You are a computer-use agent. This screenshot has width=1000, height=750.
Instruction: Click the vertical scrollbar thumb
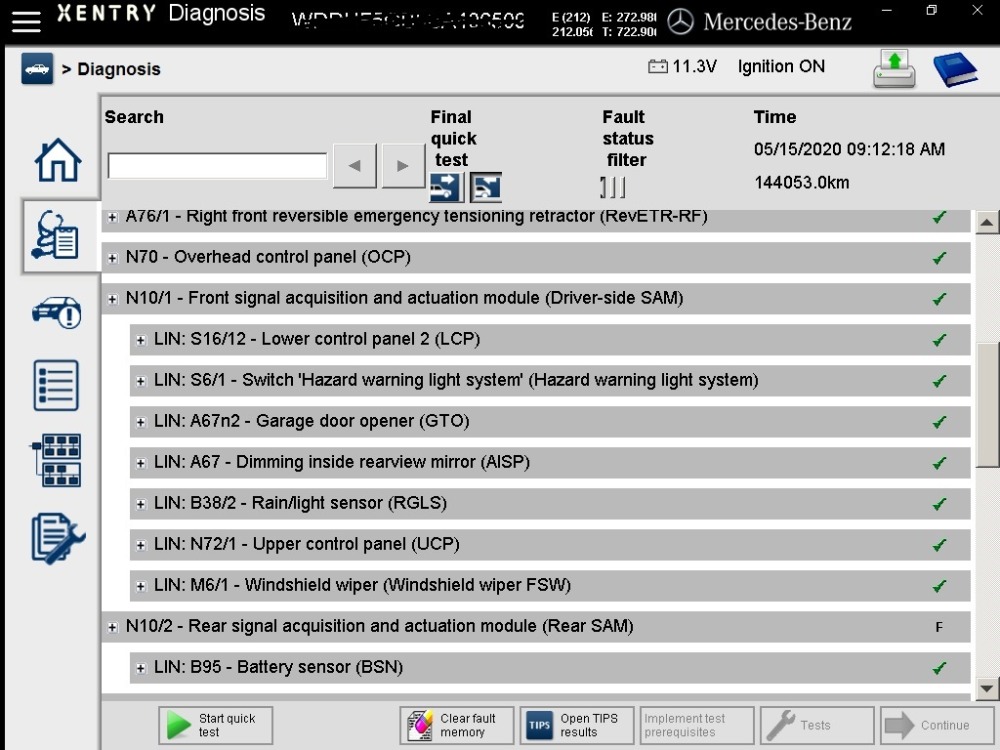coord(987,405)
